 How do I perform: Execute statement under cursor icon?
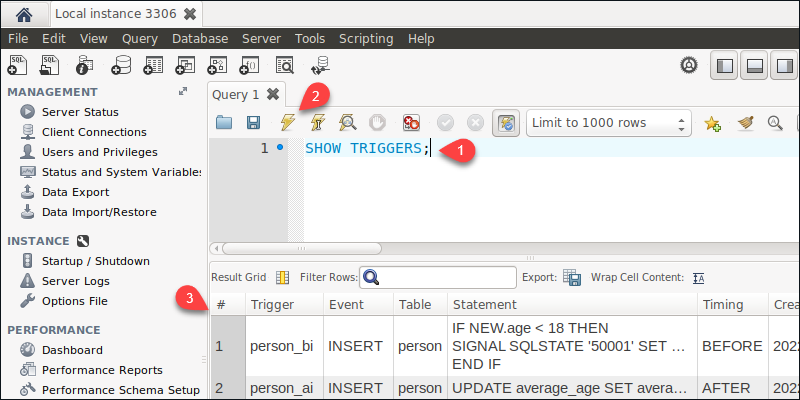(317, 122)
